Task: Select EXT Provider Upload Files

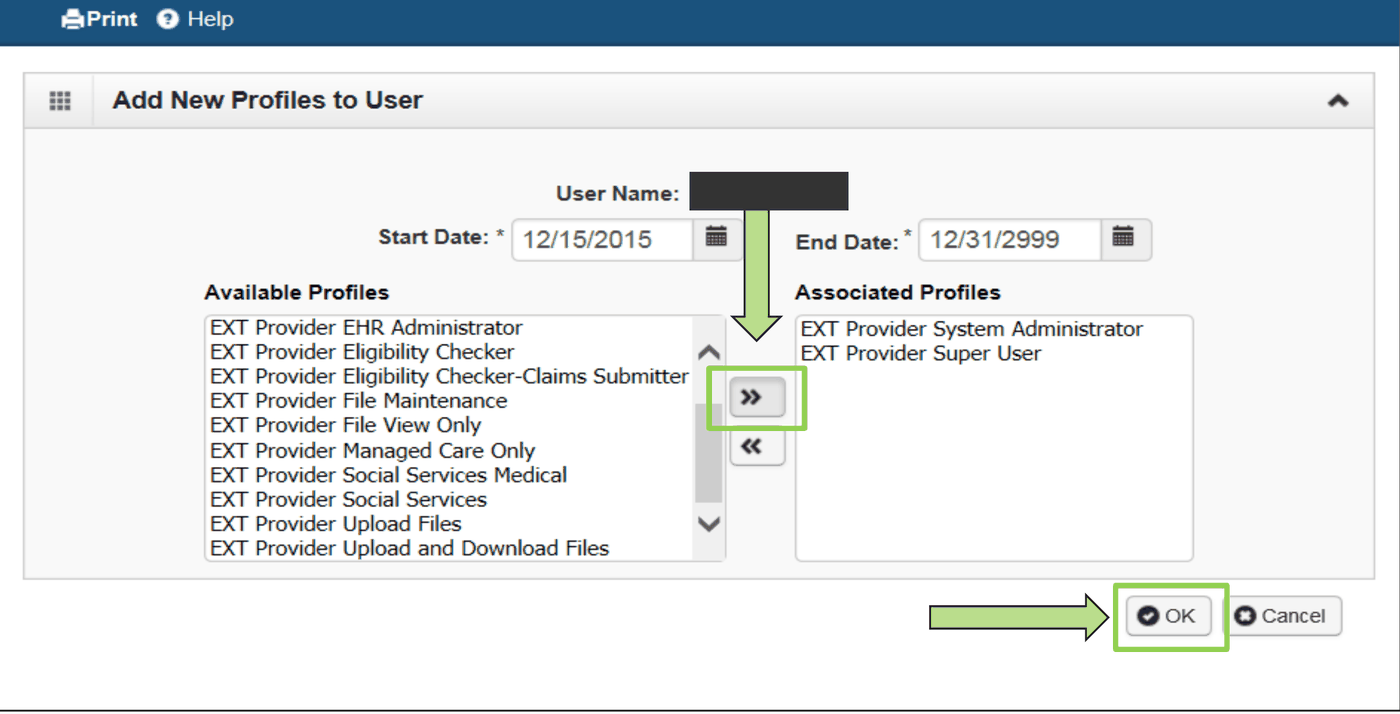Action: 336,524
